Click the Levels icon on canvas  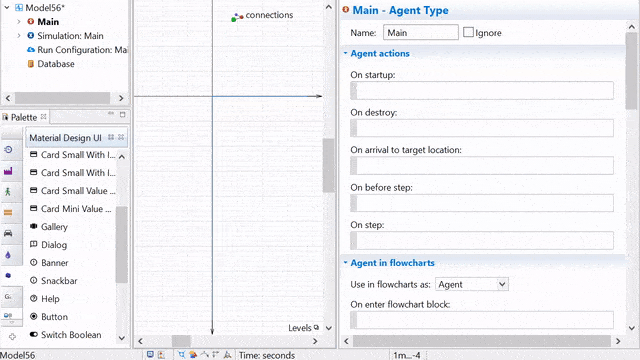tap(316, 327)
